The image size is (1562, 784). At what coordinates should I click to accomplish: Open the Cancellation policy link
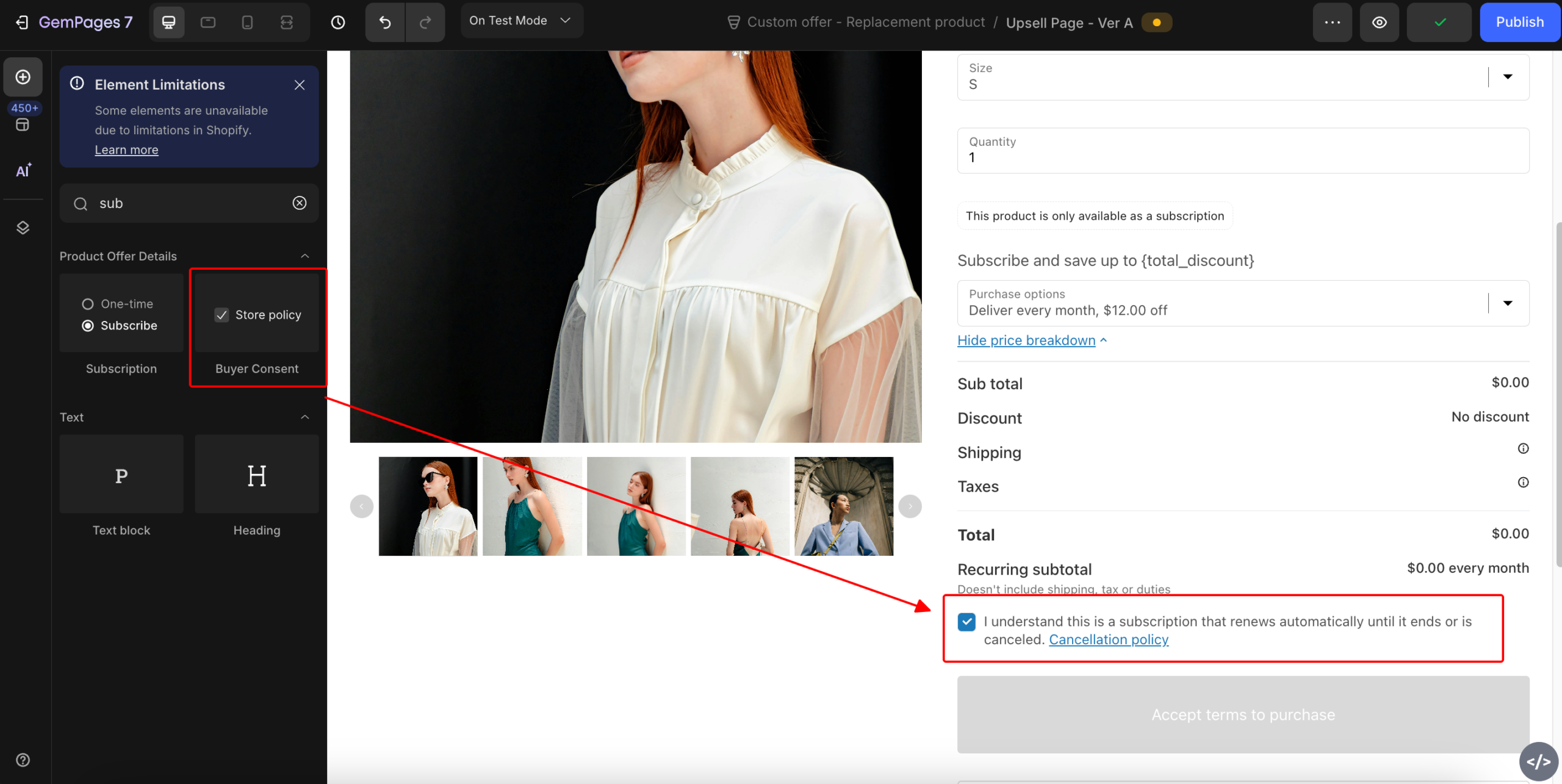tap(1109, 639)
